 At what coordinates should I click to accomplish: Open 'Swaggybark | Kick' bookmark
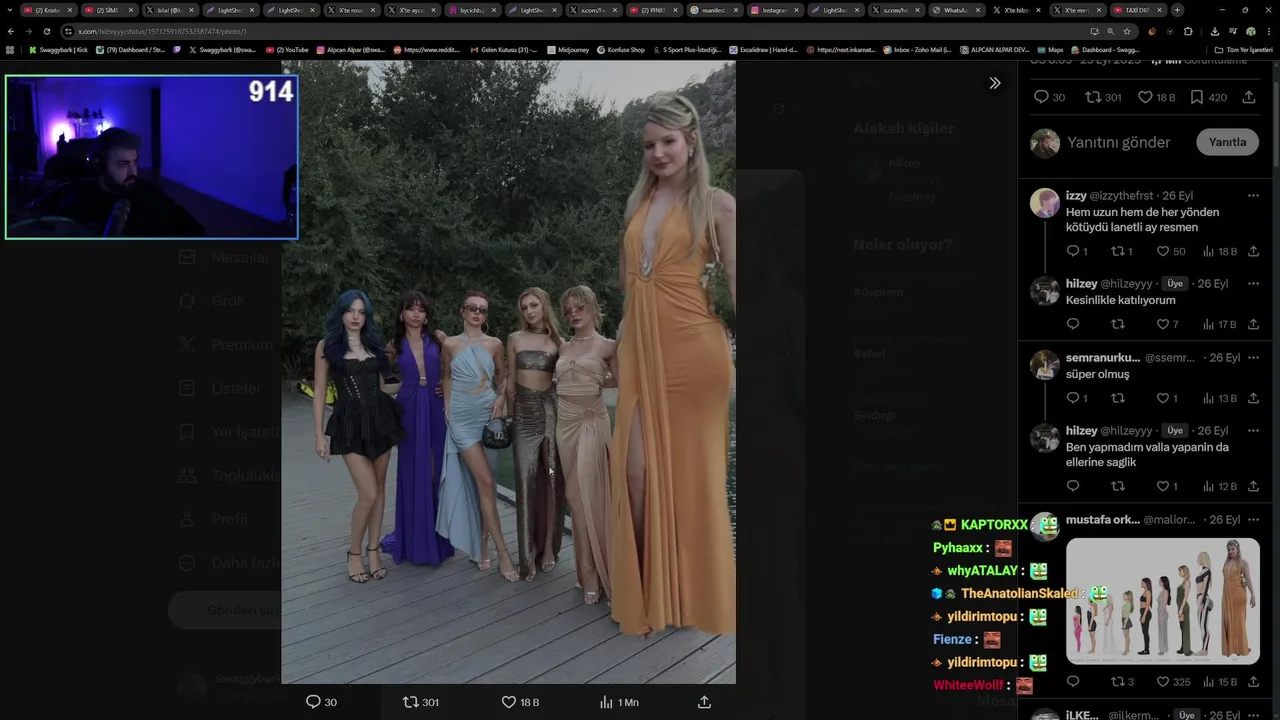[58, 49]
